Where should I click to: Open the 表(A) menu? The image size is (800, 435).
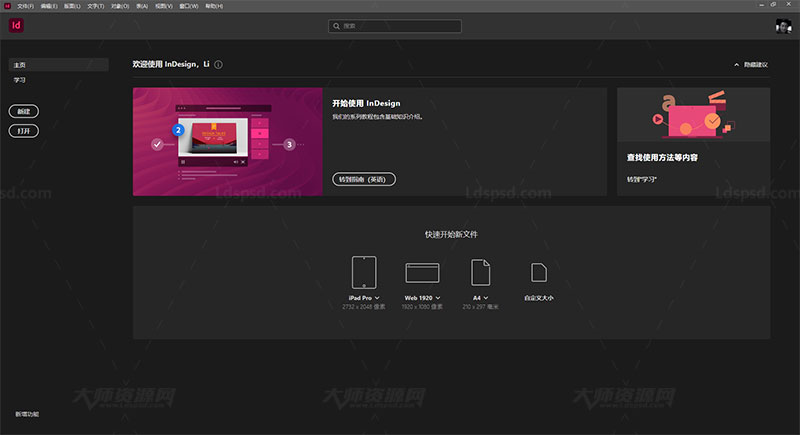[x=142, y=6]
